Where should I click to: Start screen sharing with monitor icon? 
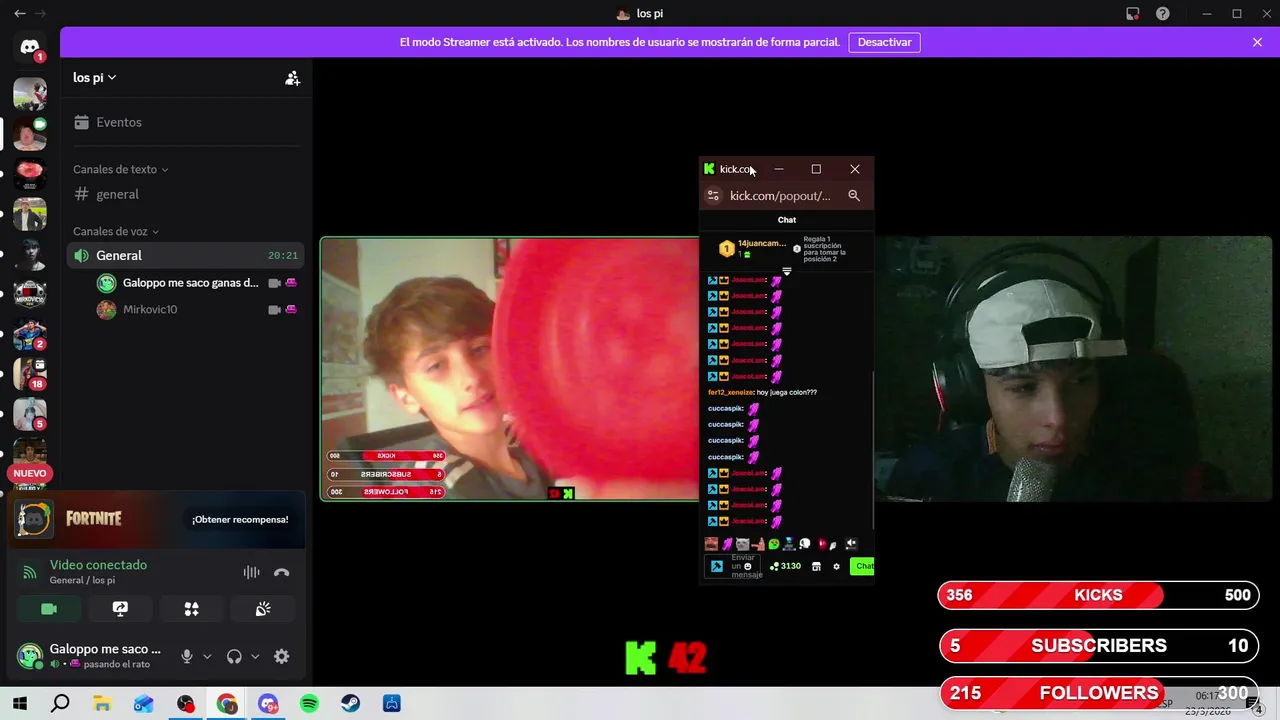click(x=120, y=609)
